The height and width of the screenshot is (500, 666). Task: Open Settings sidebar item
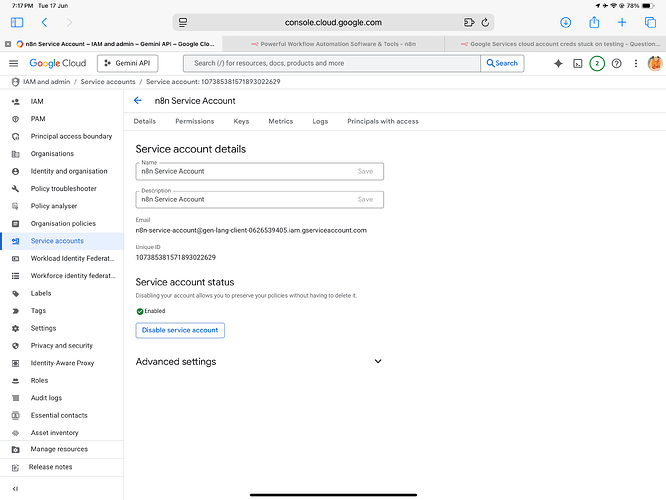pos(62,328)
